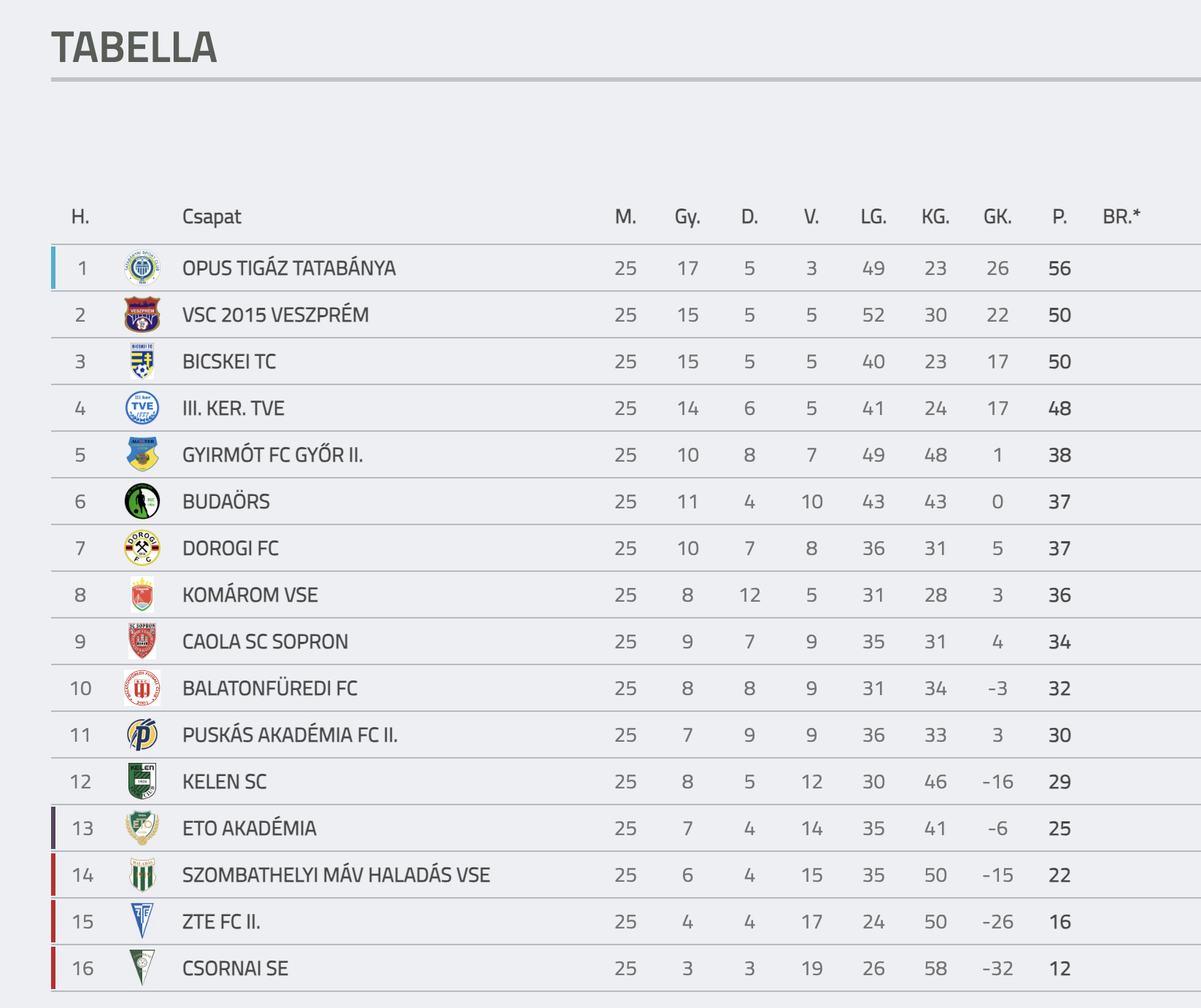This screenshot has height=1008, width=1201.
Task: Open the Komárom VSE team name link
Action: tap(250, 595)
